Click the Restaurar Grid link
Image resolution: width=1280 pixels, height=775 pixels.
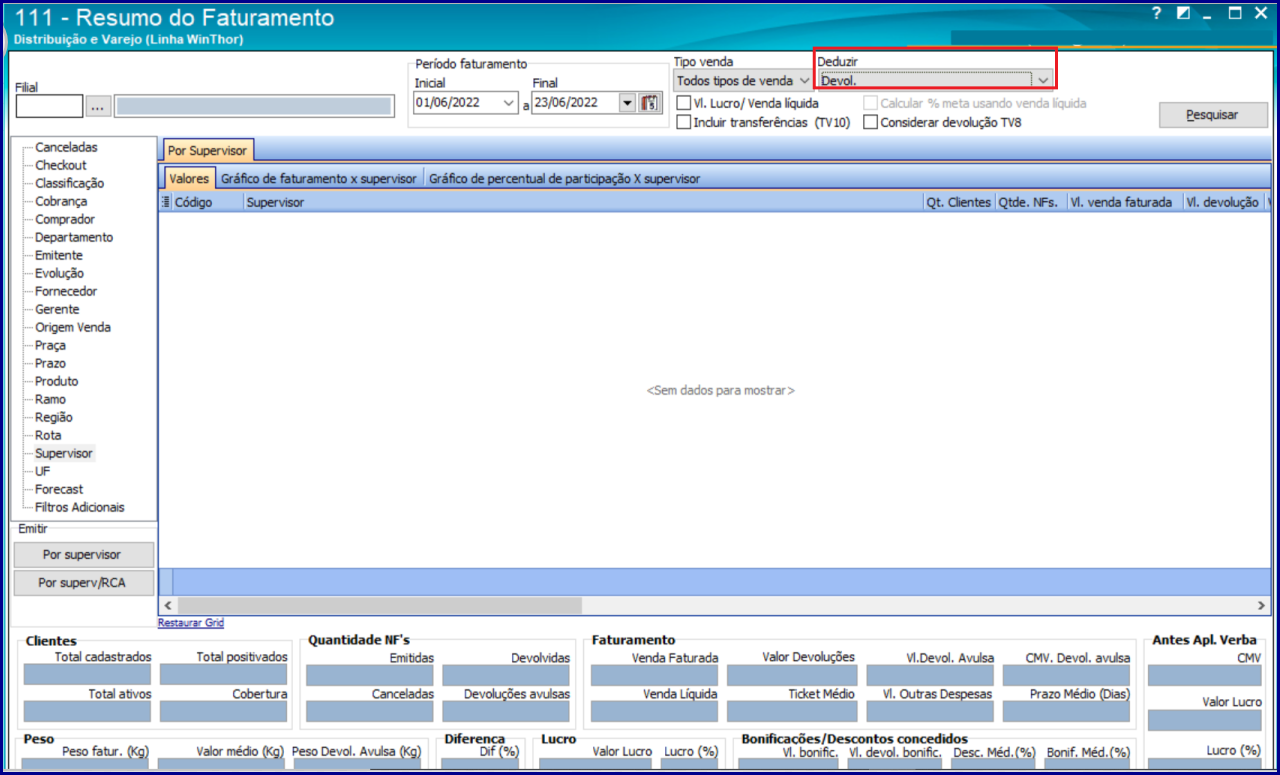(191, 623)
